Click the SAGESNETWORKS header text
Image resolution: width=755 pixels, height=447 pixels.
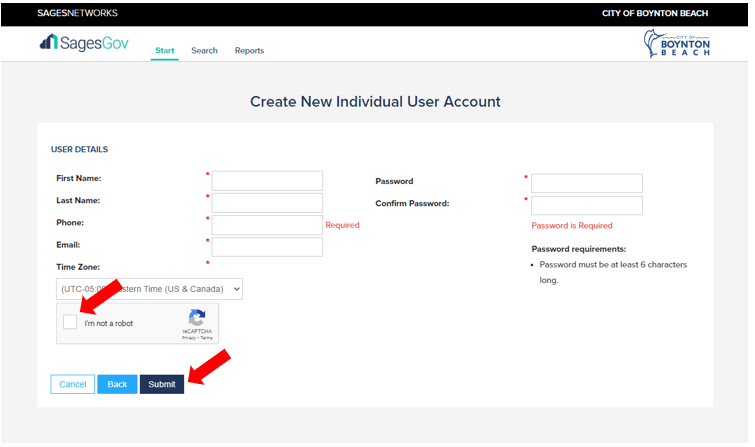click(77, 13)
